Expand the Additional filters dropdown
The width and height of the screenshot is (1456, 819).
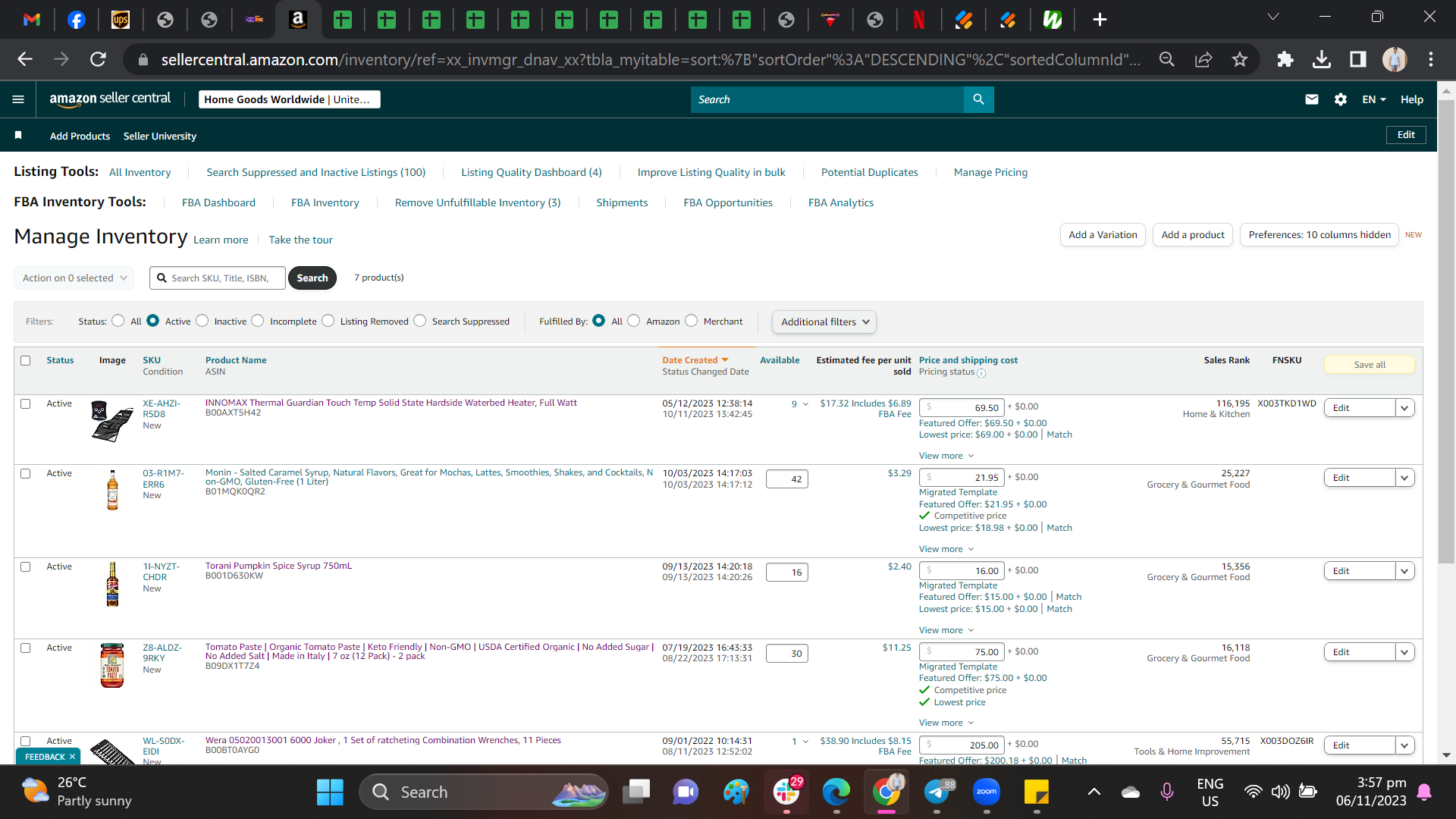pos(824,322)
